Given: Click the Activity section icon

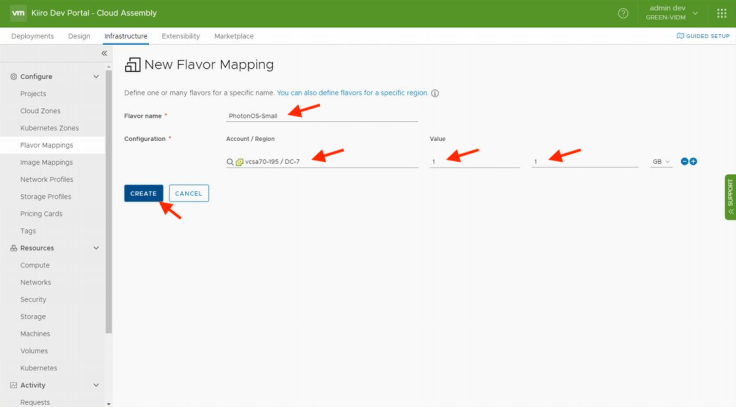Looking at the screenshot, I should 14,385.
